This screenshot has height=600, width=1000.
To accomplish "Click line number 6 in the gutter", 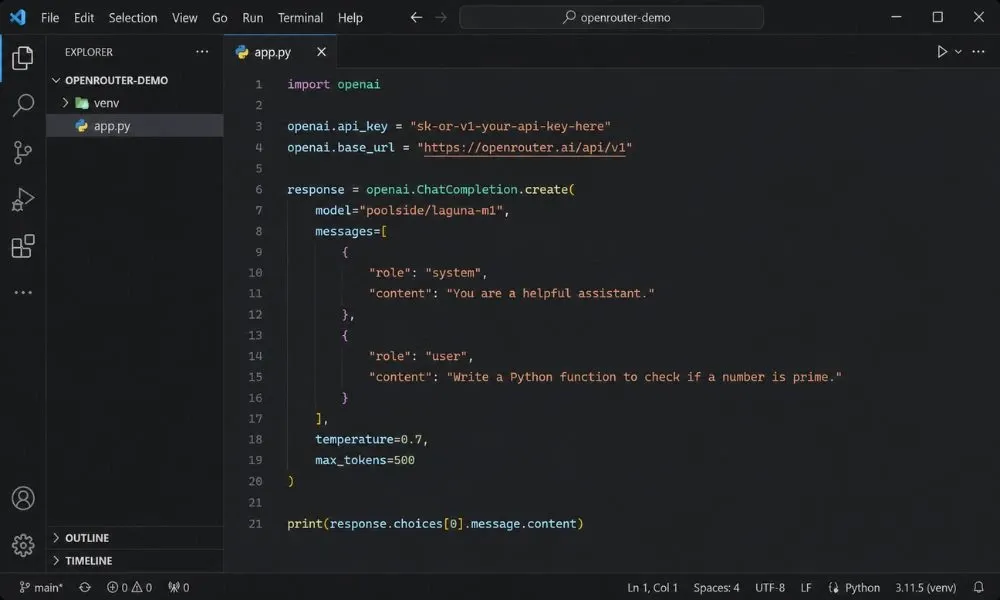I will 258,189.
